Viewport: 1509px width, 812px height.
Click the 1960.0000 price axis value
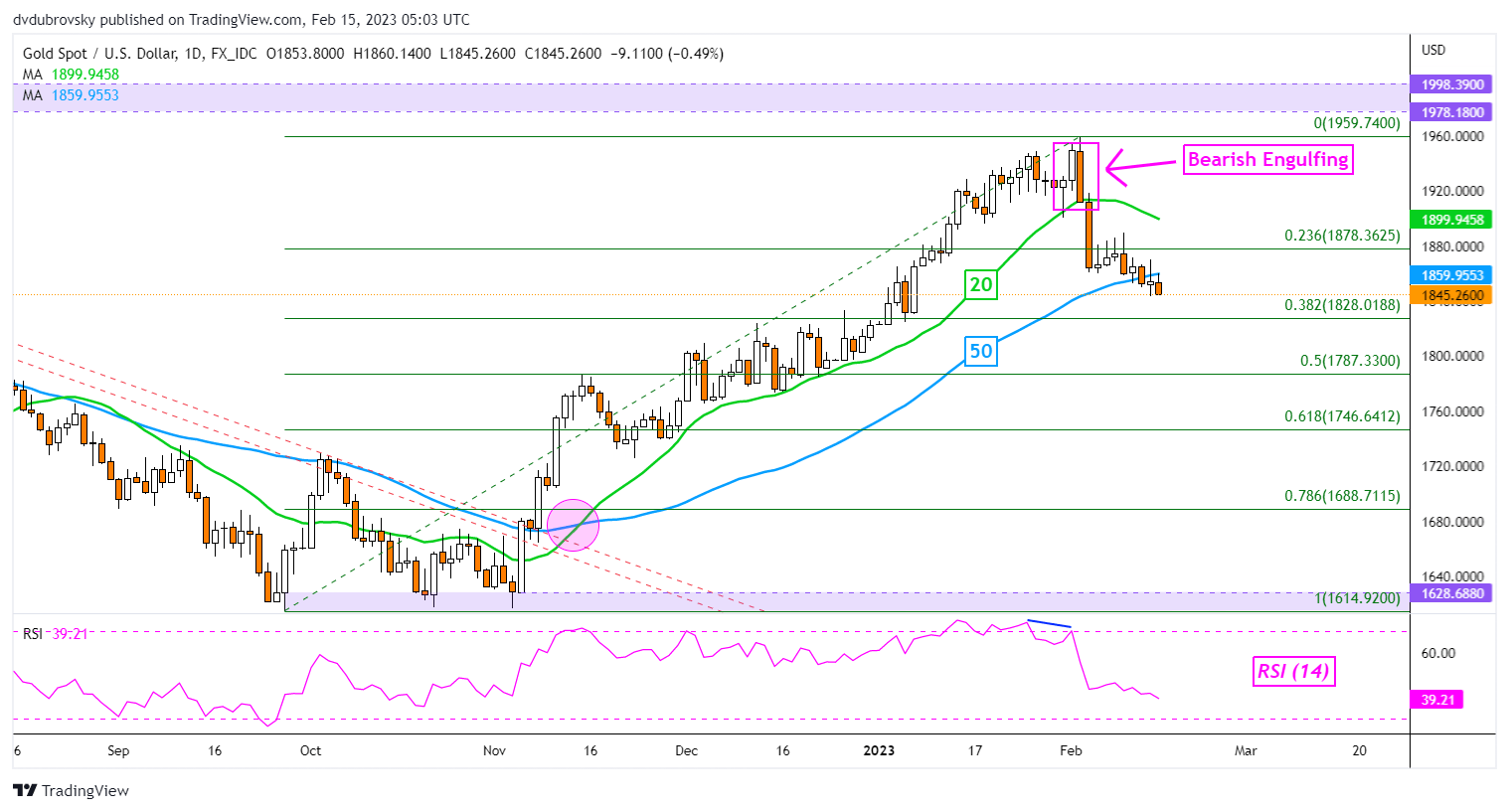[1452, 136]
